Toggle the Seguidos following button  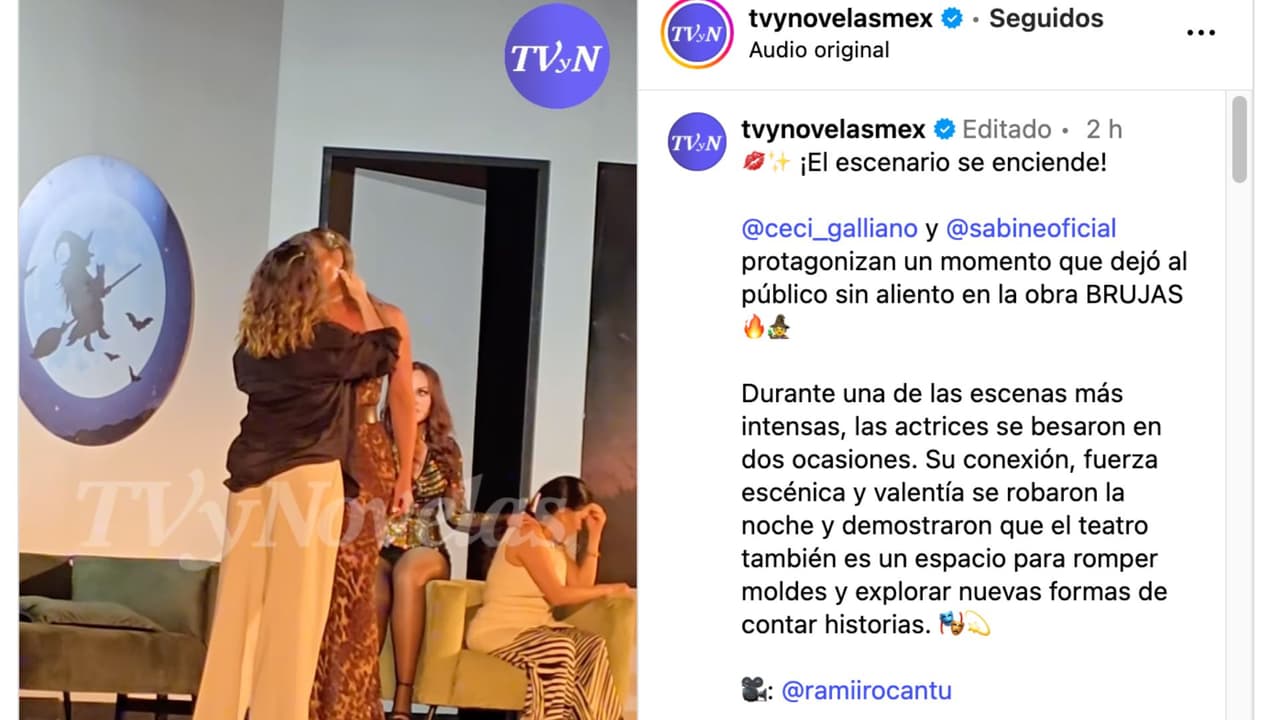[x=1046, y=18]
